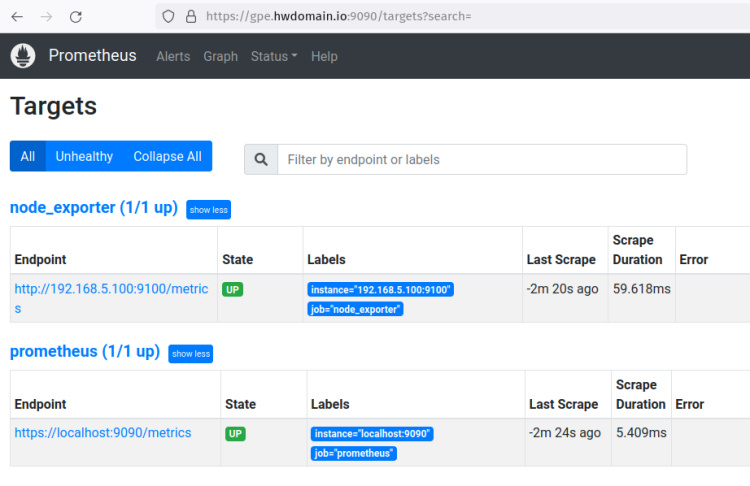This screenshot has width=750, height=486.
Task: Click the browser forward arrow
Action: click(x=46, y=16)
